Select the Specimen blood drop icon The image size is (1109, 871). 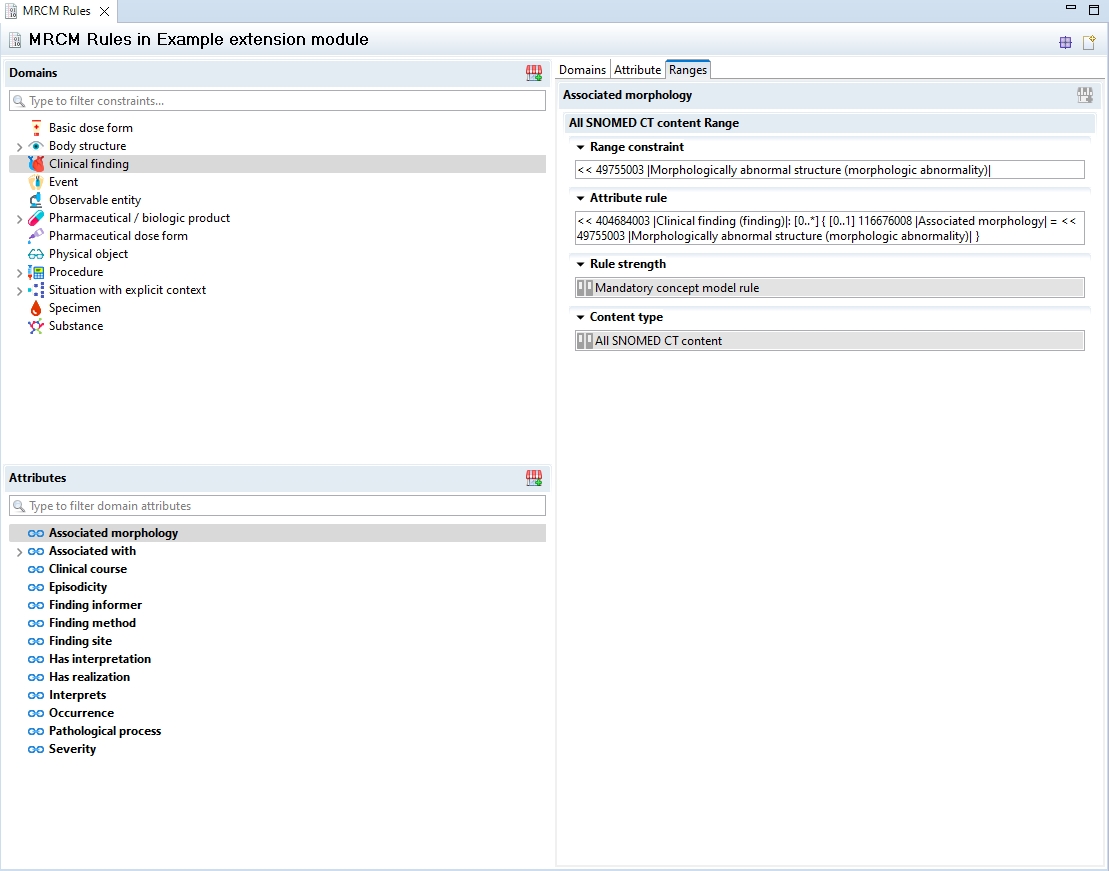(x=36, y=308)
